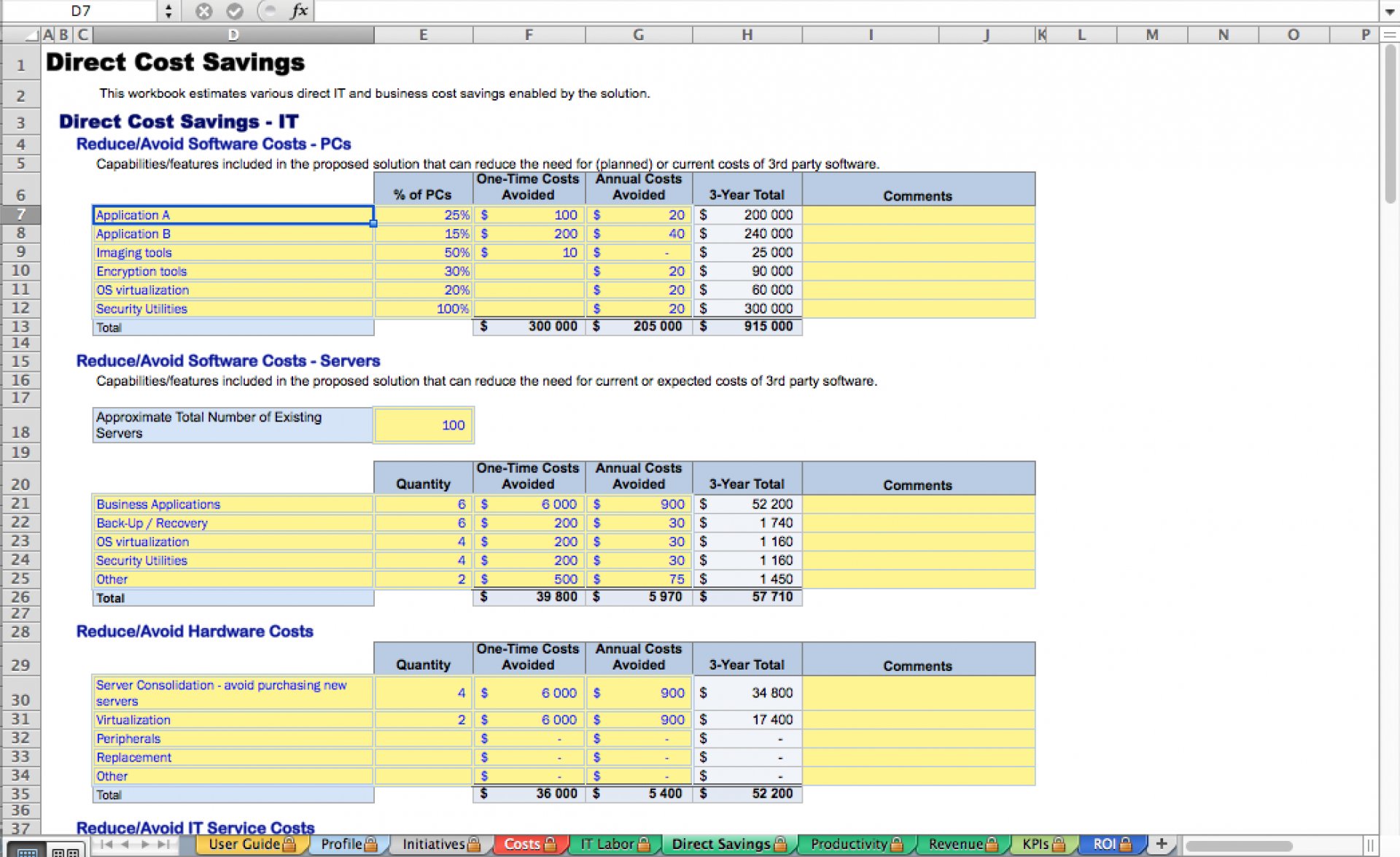1400x857 pixels.
Task: Click the cancel entry (X) formula bar icon
Action: click(x=204, y=11)
